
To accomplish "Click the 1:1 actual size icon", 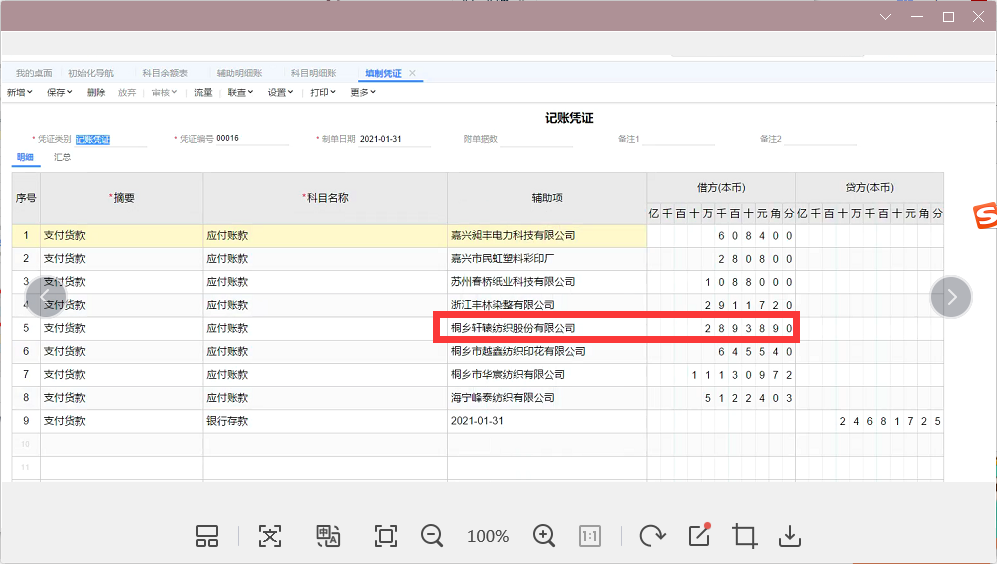I will click(590, 536).
